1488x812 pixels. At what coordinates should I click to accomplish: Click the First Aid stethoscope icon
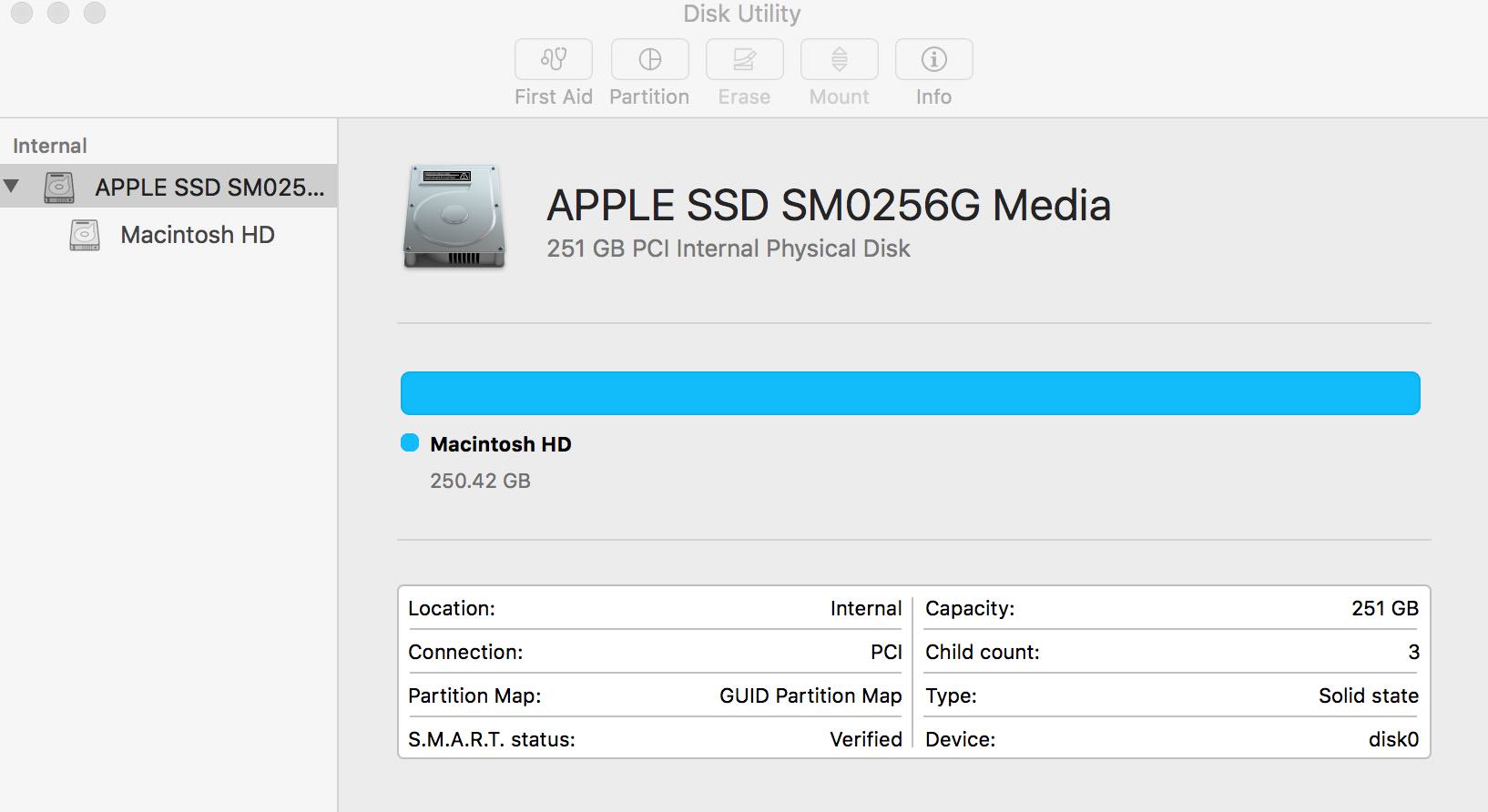(x=554, y=59)
